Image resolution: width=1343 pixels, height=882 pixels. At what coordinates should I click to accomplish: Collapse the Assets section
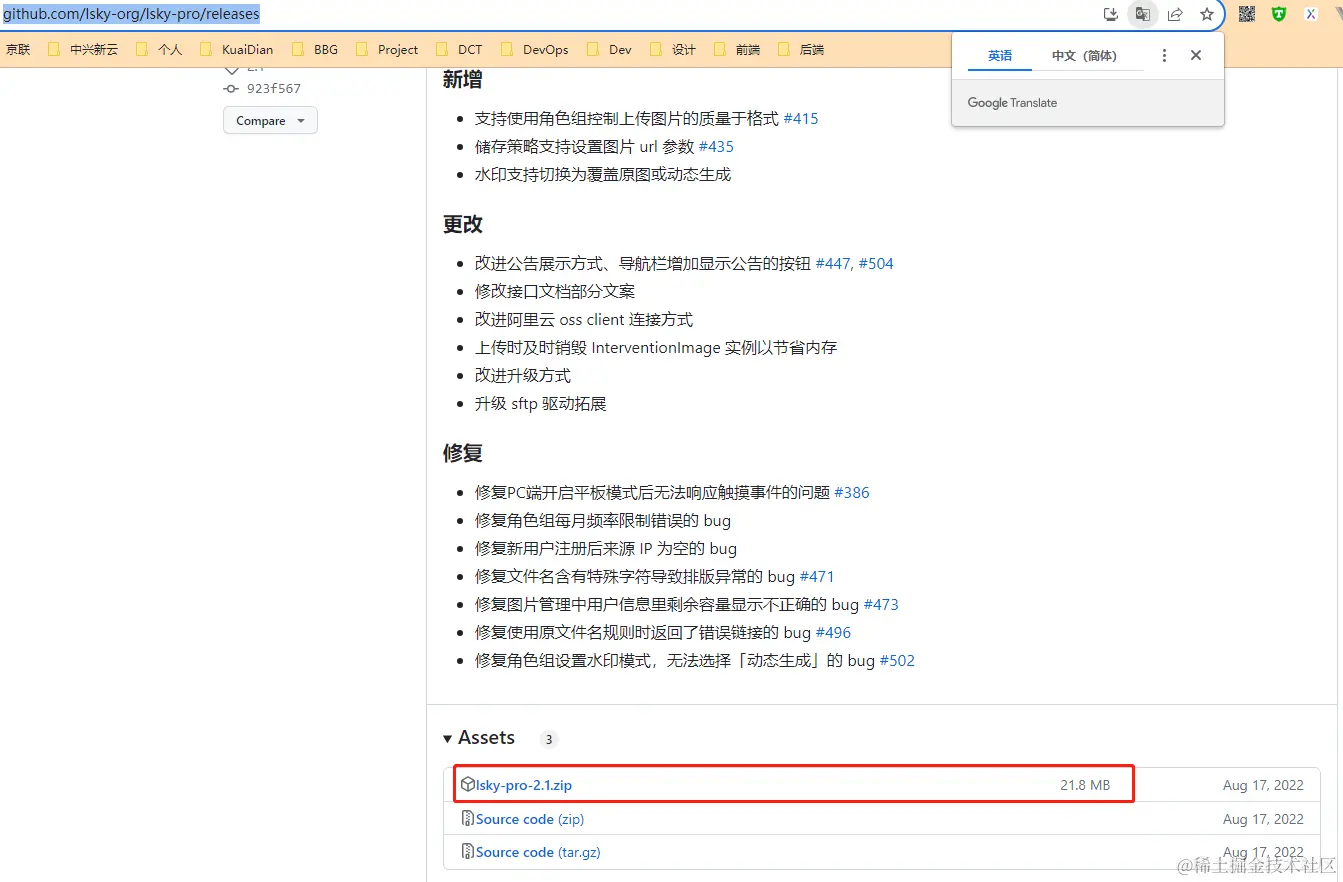click(479, 738)
